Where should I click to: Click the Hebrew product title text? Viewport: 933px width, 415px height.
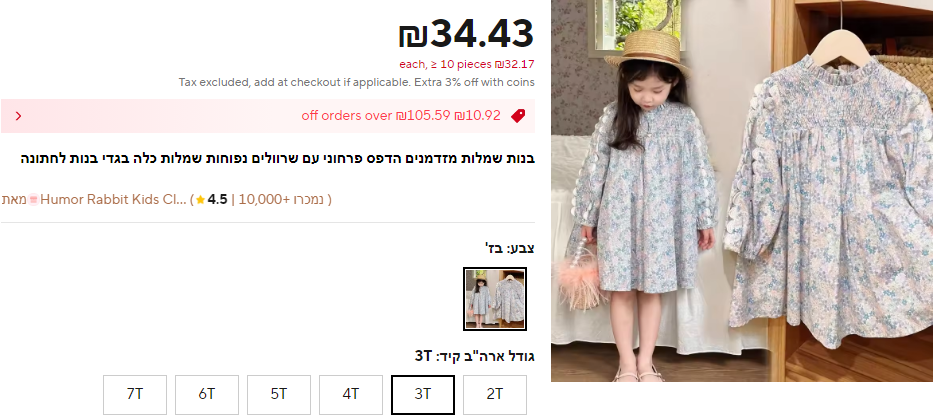278,158
